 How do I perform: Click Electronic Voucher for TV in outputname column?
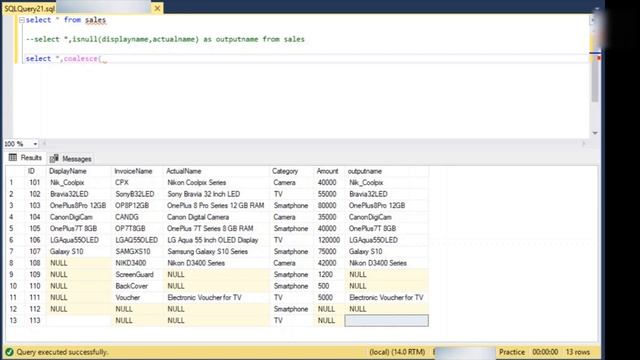point(387,298)
